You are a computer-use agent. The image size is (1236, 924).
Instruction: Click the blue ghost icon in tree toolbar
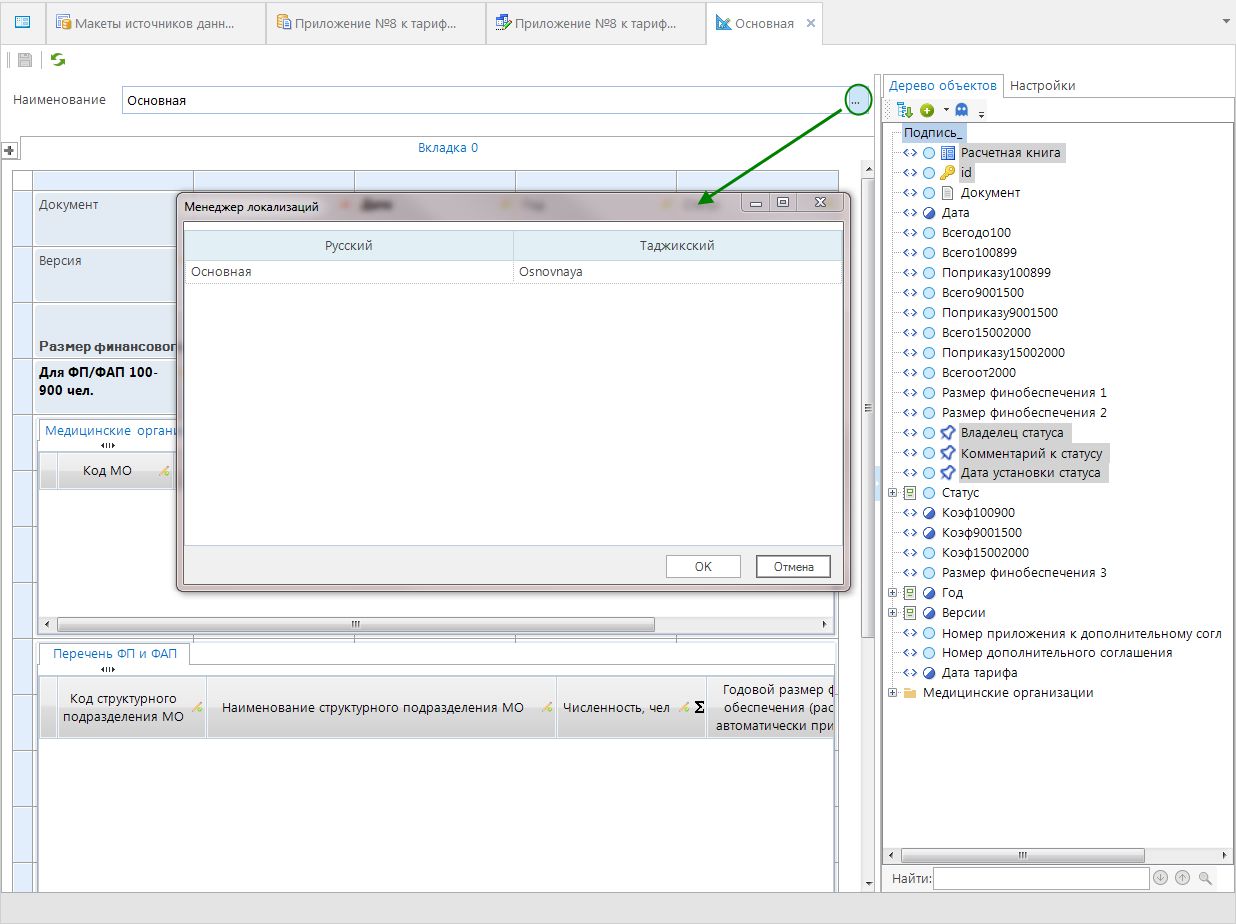coord(962,110)
